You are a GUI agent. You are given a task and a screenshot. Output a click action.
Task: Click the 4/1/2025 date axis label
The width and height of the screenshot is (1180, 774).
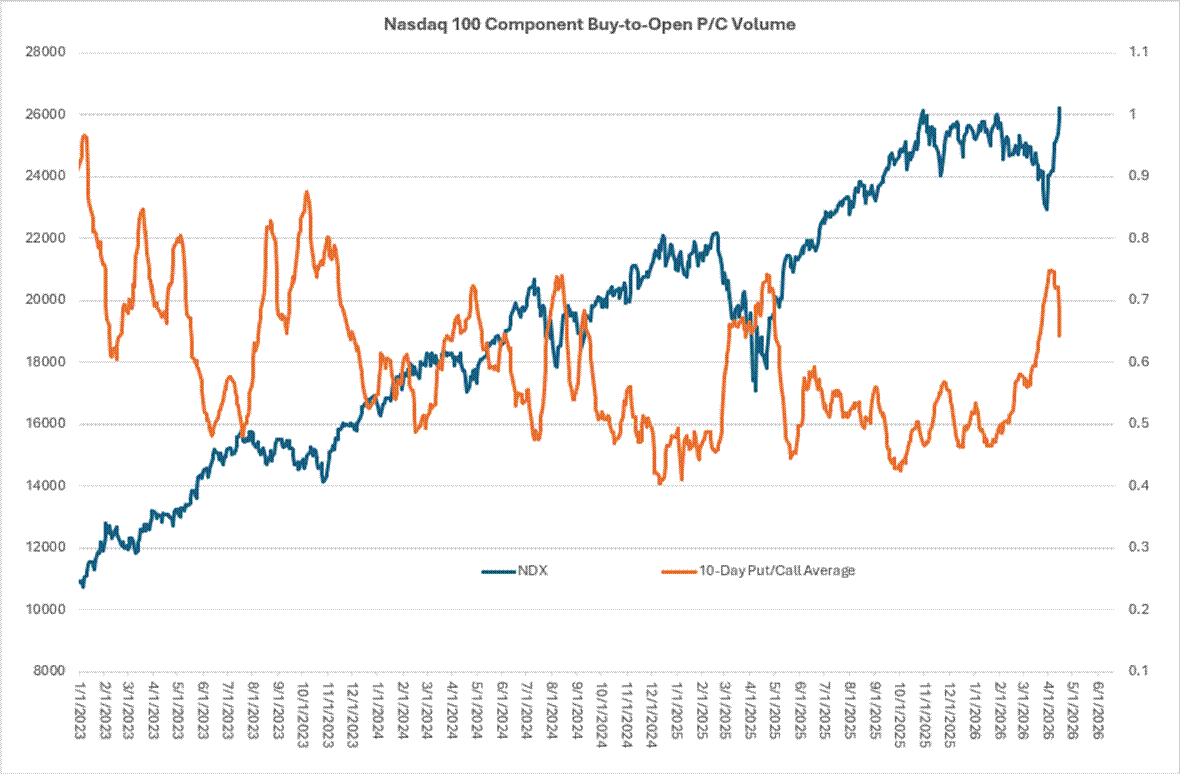(x=748, y=710)
